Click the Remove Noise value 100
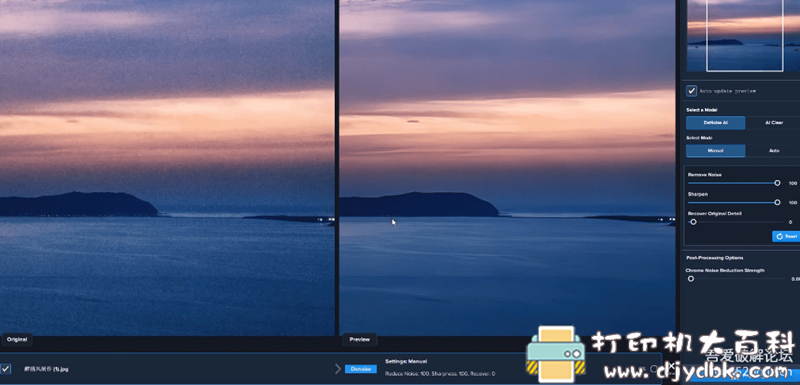This screenshot has width=800, height=385. pos(793,183)
